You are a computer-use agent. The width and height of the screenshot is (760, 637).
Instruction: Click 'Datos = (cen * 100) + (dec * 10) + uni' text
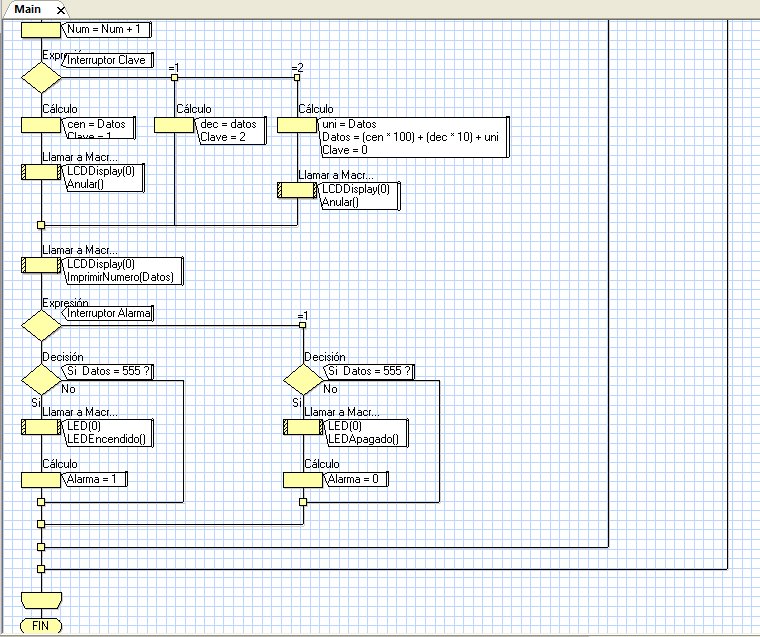tap(410, 137)
